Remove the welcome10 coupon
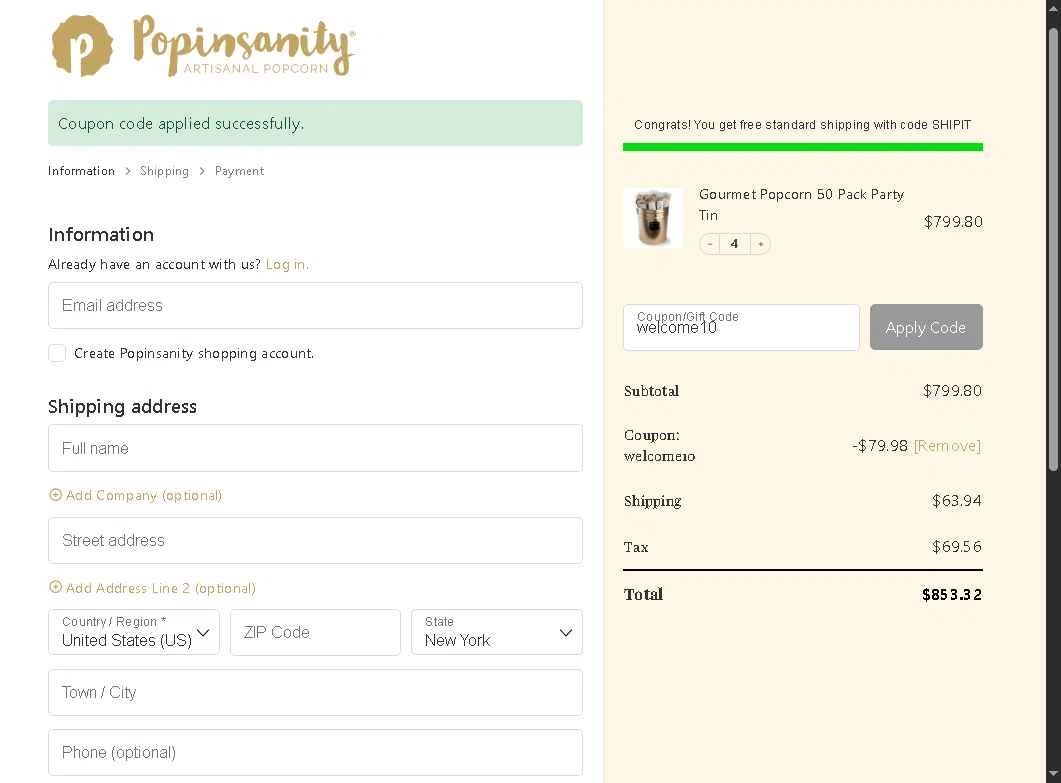1061x783 pixels. [947, 446]
